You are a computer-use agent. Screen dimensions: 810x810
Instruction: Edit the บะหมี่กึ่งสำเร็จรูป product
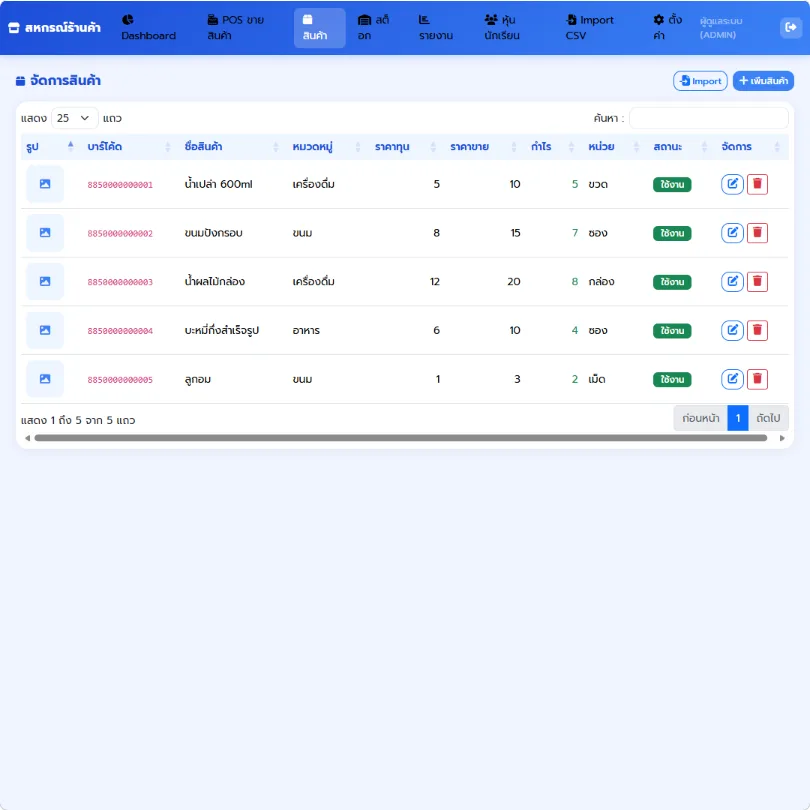731,330
